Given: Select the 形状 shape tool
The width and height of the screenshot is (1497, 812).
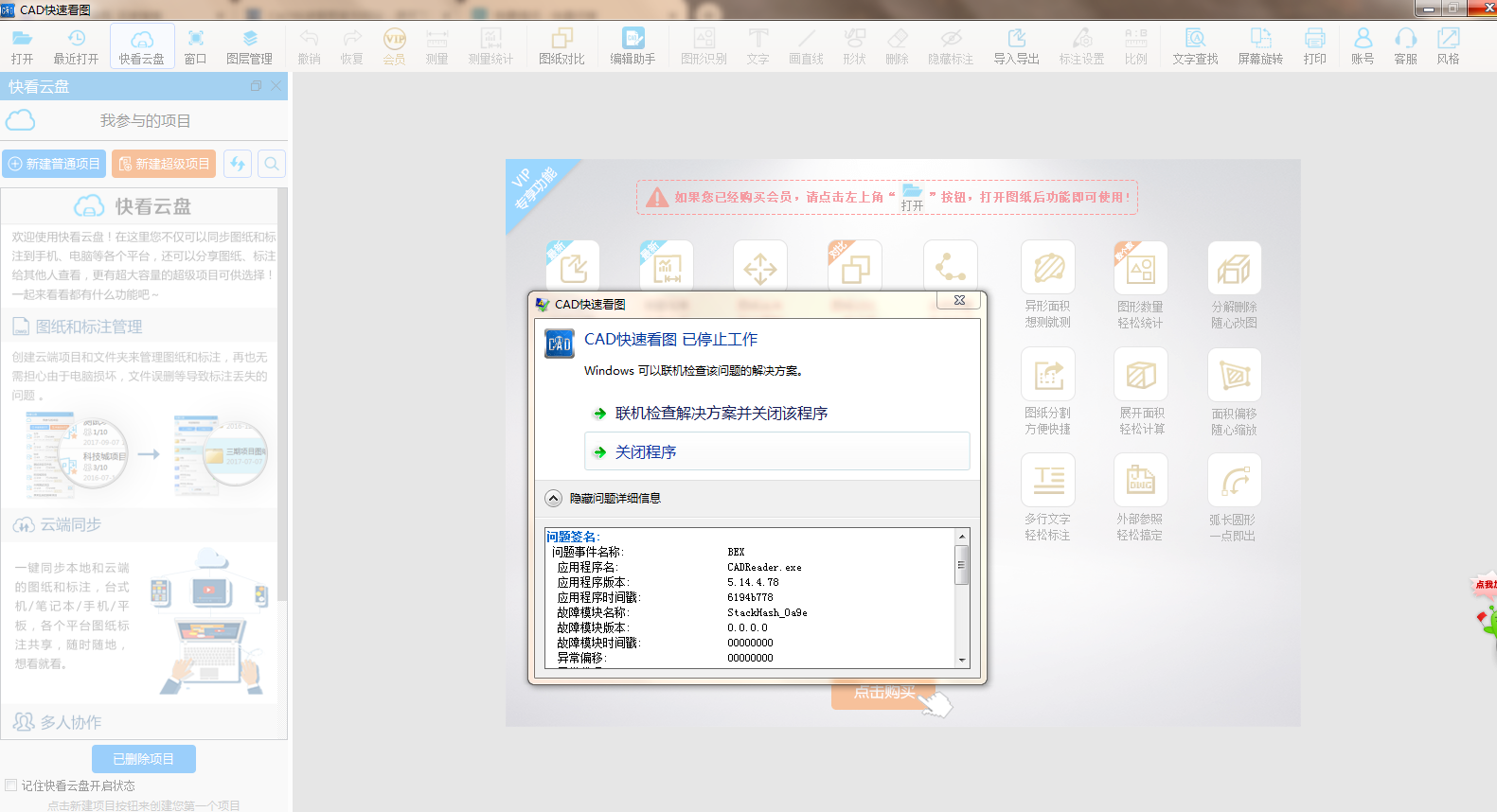Looking at the screenshot, I should [854, 46].
